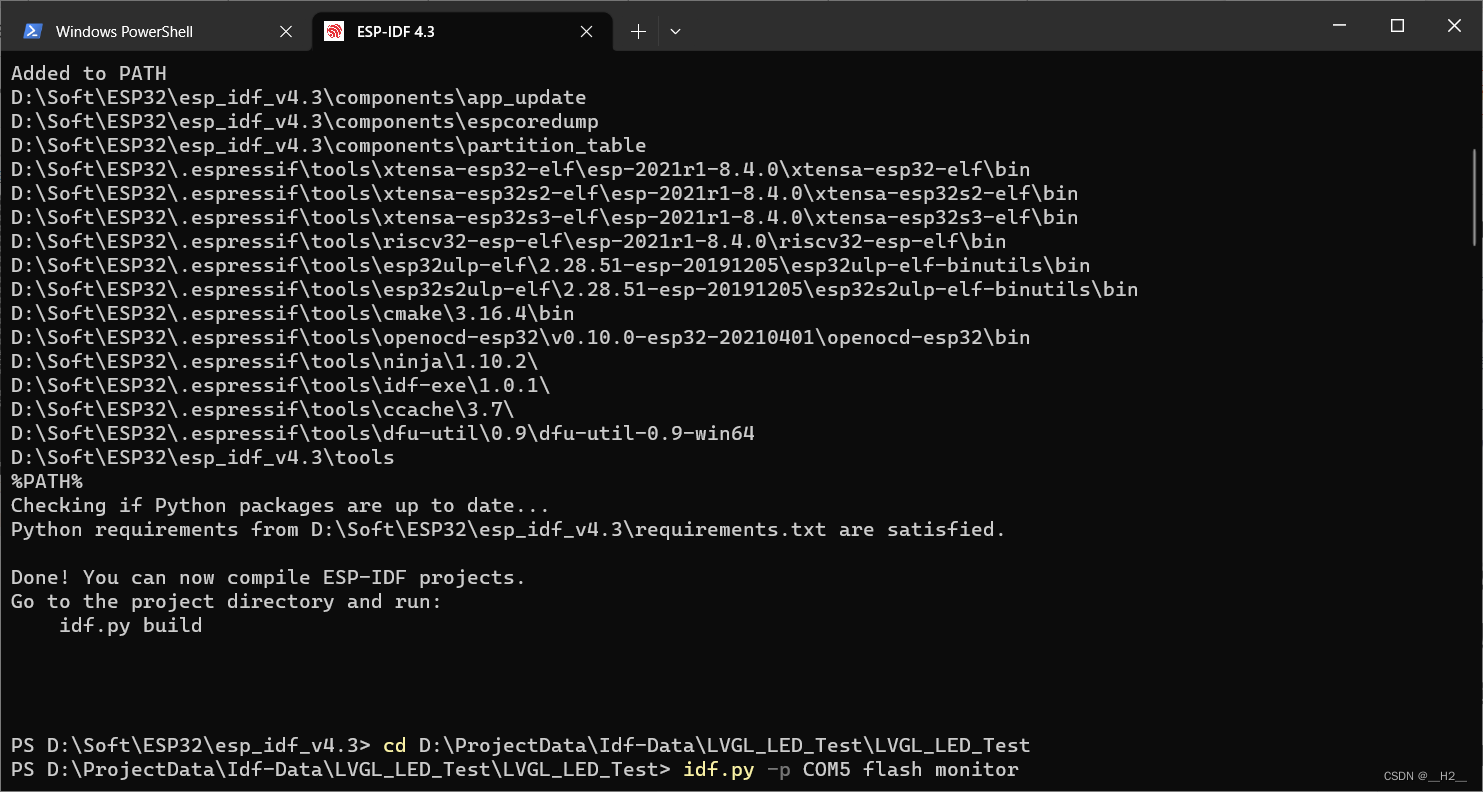Click the dfu-util-0.9-win64 path line
This screenshot has width=1483, height=792.
pos(383,433)
